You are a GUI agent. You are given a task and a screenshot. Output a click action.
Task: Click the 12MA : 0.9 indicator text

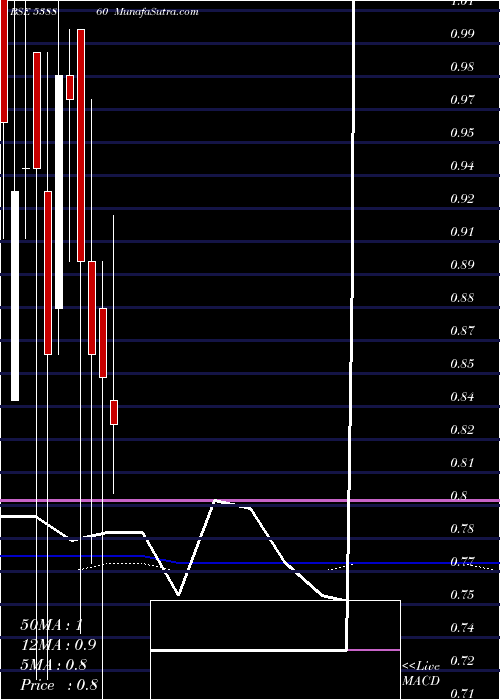[x=58, y=645]
